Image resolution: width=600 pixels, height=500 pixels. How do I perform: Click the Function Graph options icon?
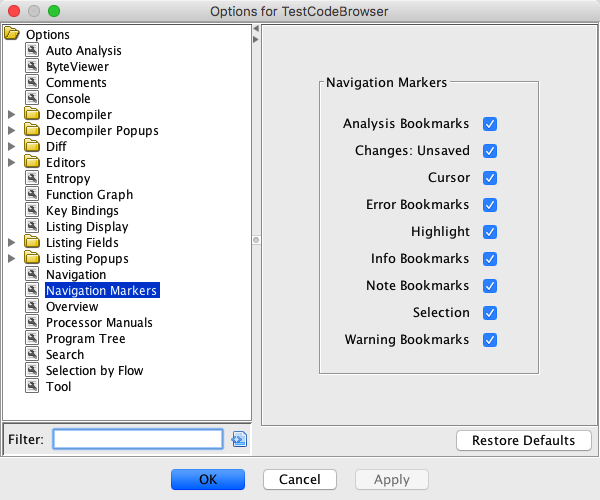tap(31, 195)
